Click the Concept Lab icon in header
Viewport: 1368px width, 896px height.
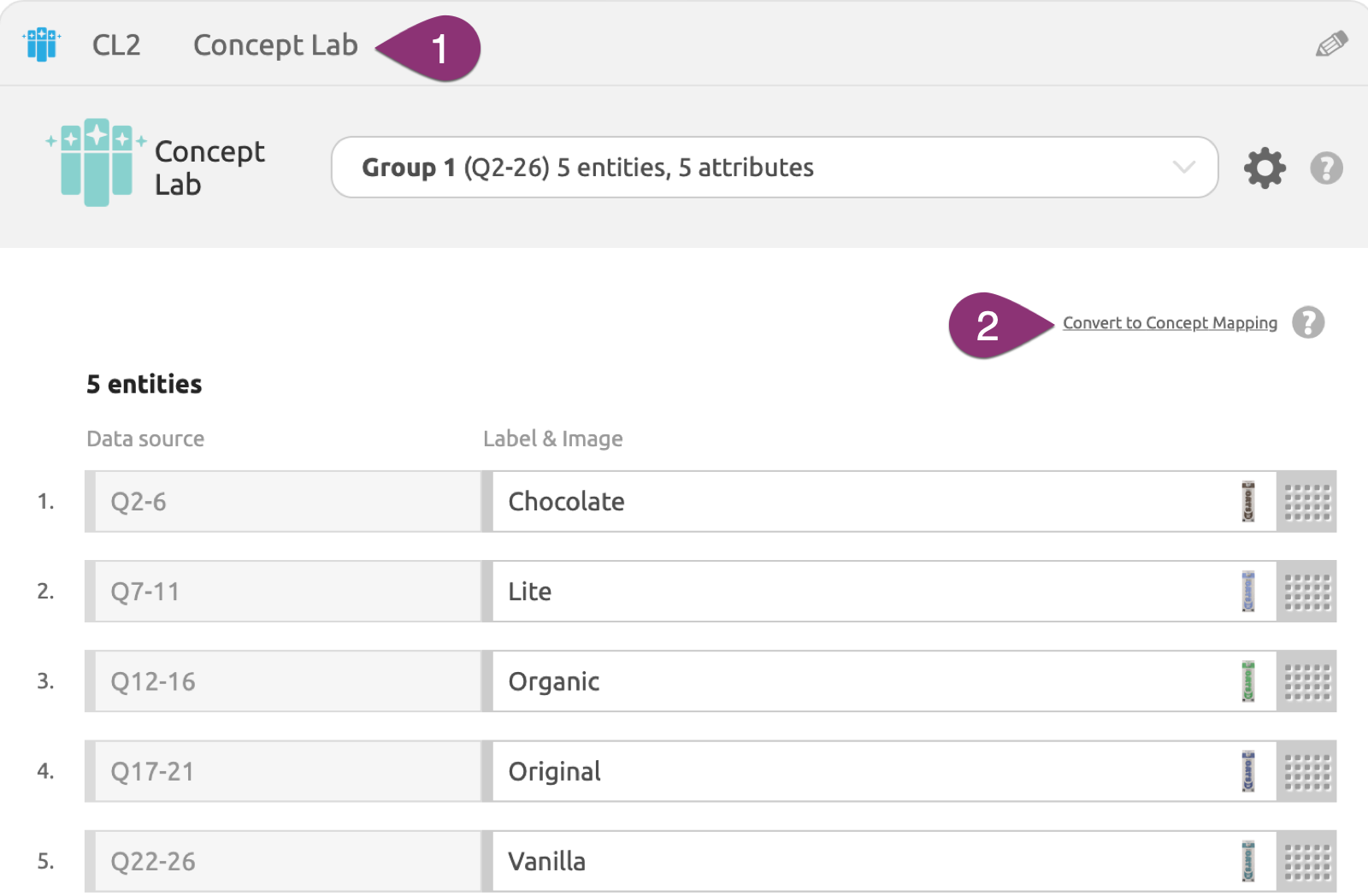pos(41,44)
